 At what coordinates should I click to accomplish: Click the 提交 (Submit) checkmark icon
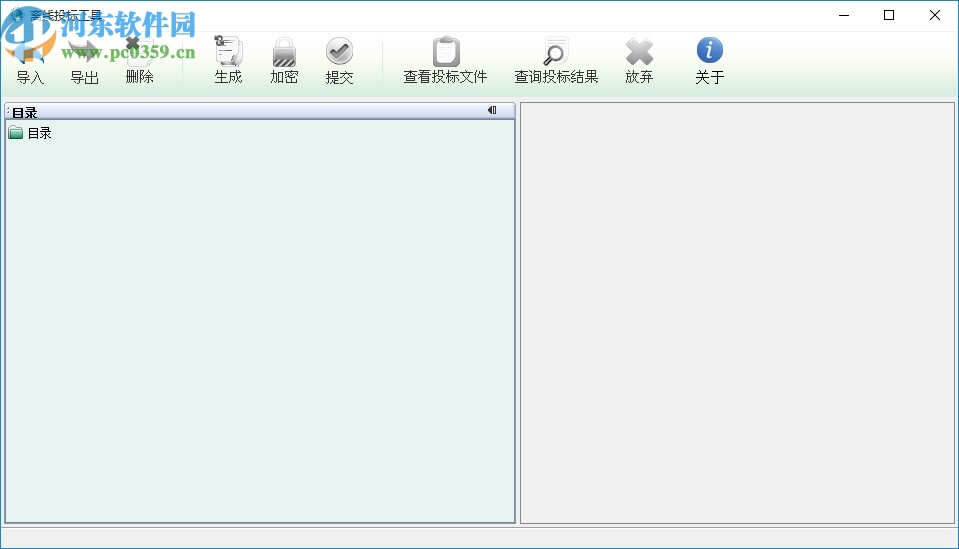339,51
